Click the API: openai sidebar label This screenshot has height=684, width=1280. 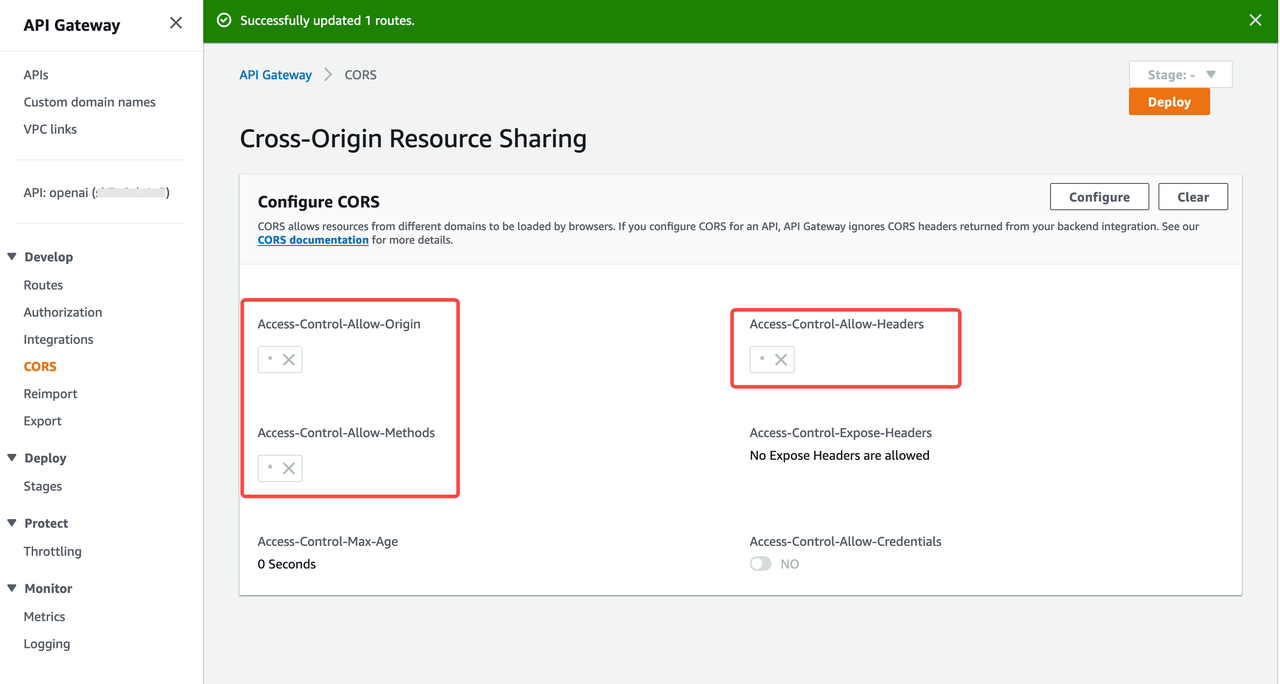[96, 192]
